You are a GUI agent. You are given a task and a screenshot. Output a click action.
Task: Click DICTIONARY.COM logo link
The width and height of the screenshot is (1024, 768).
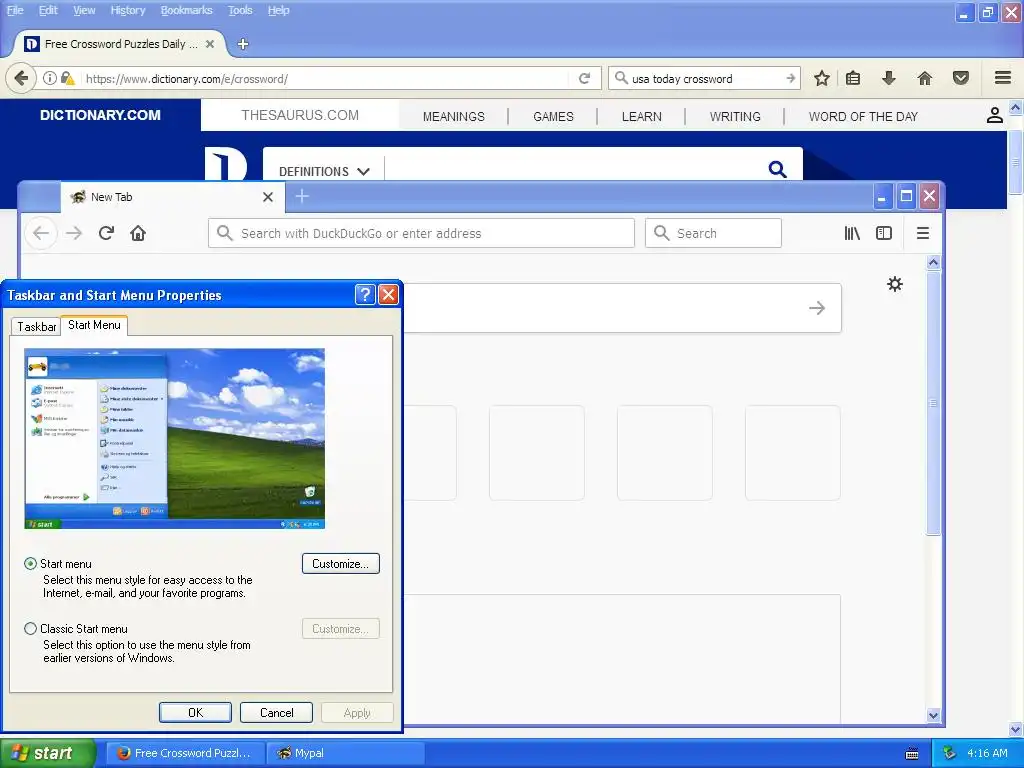pos(100,115)
